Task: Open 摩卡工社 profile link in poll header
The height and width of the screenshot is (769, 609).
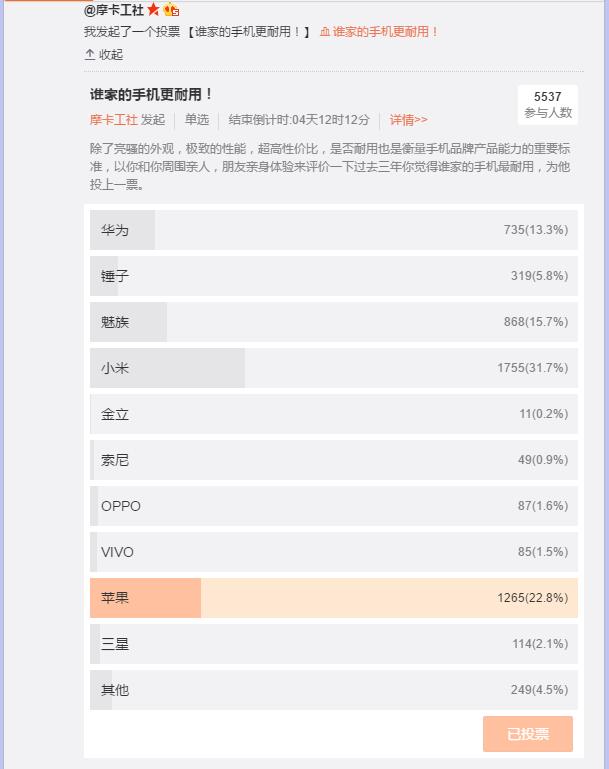Action: pyautogui.click(x=113, y=120)
